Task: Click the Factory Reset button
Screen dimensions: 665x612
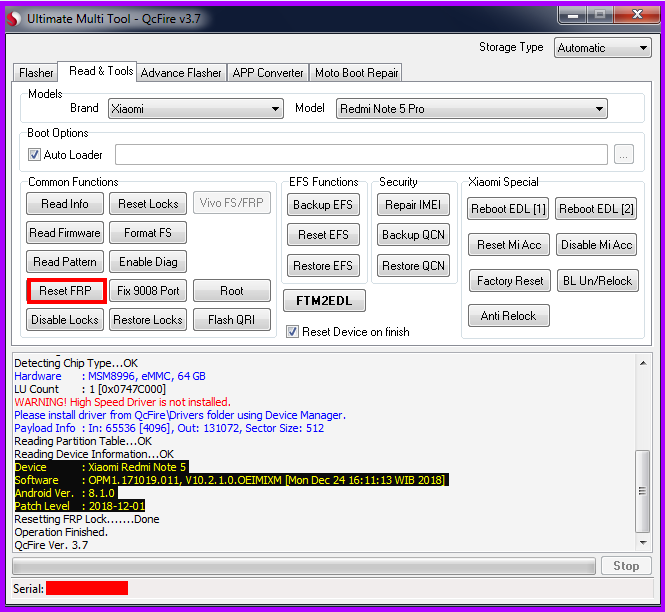Action: (510, 281)
